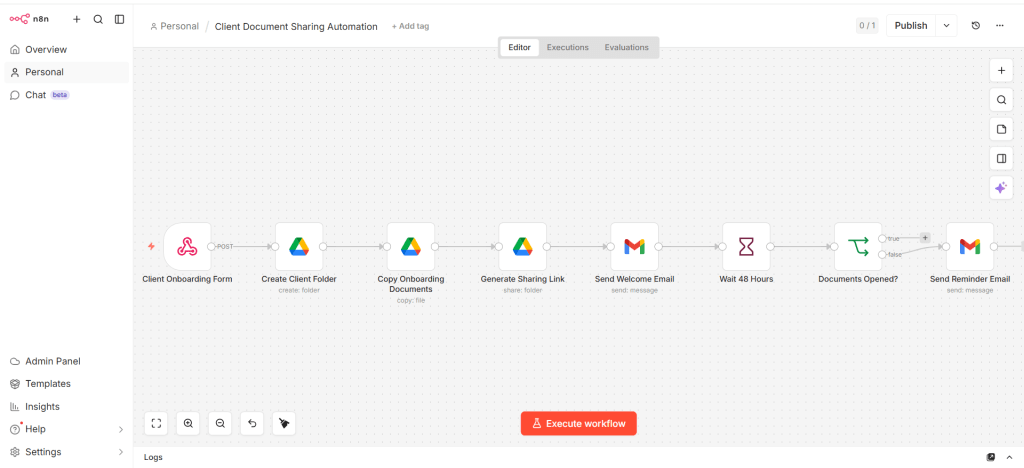This screenshot has width=1024, height=468.
Task: Select the Send Reminder Email node
Action: click(970, 247)
